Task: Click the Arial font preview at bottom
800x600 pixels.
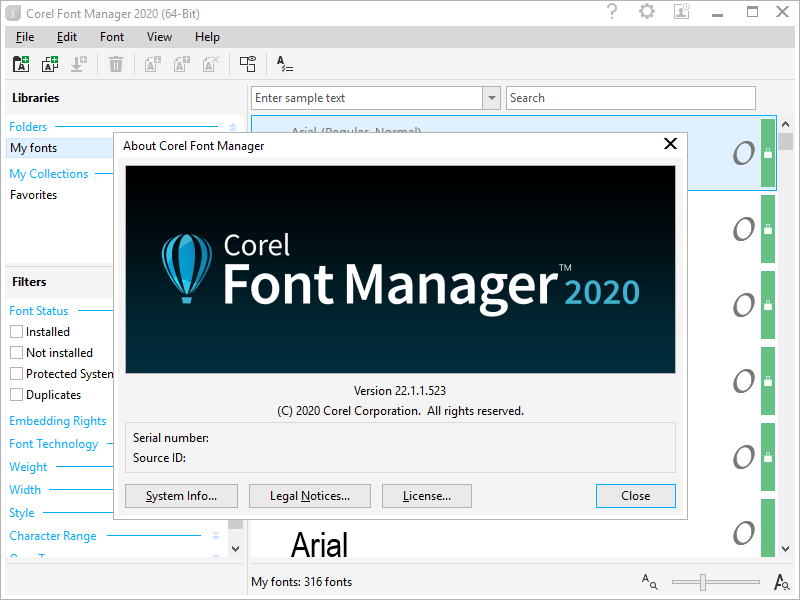Action: click(x=320, y=544)
